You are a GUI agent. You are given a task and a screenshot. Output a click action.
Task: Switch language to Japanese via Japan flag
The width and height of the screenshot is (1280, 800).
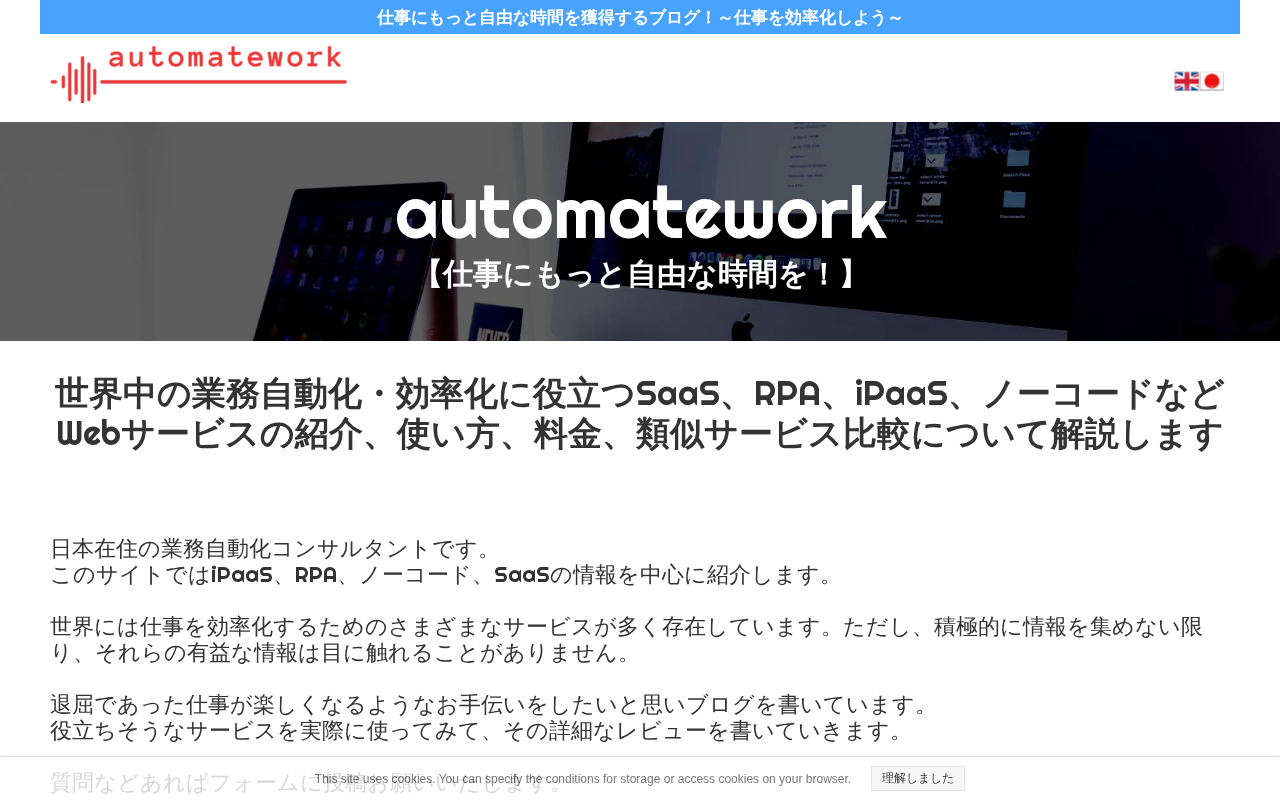1212,81
